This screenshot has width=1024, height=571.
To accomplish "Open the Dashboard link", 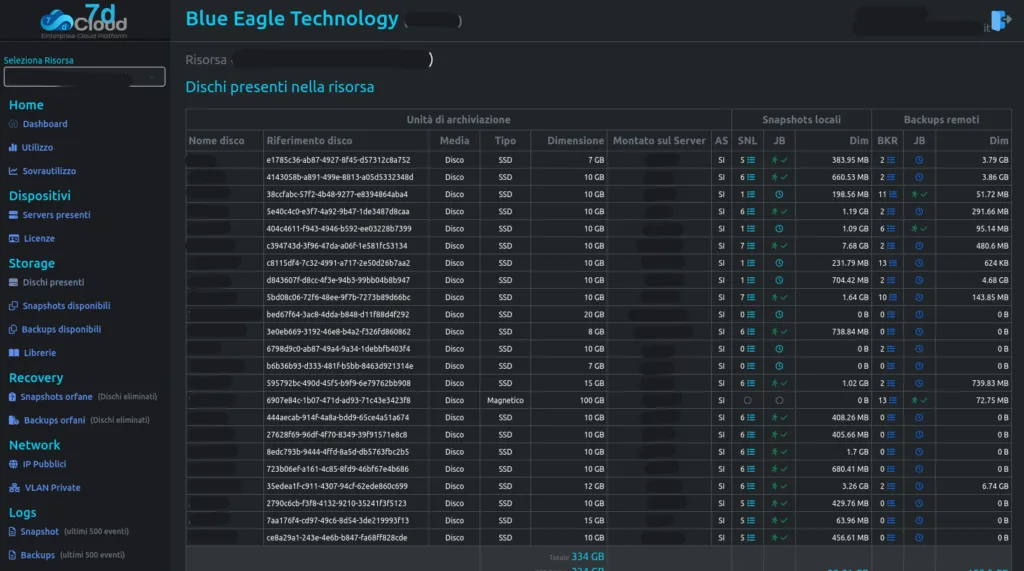I will 44,124.
